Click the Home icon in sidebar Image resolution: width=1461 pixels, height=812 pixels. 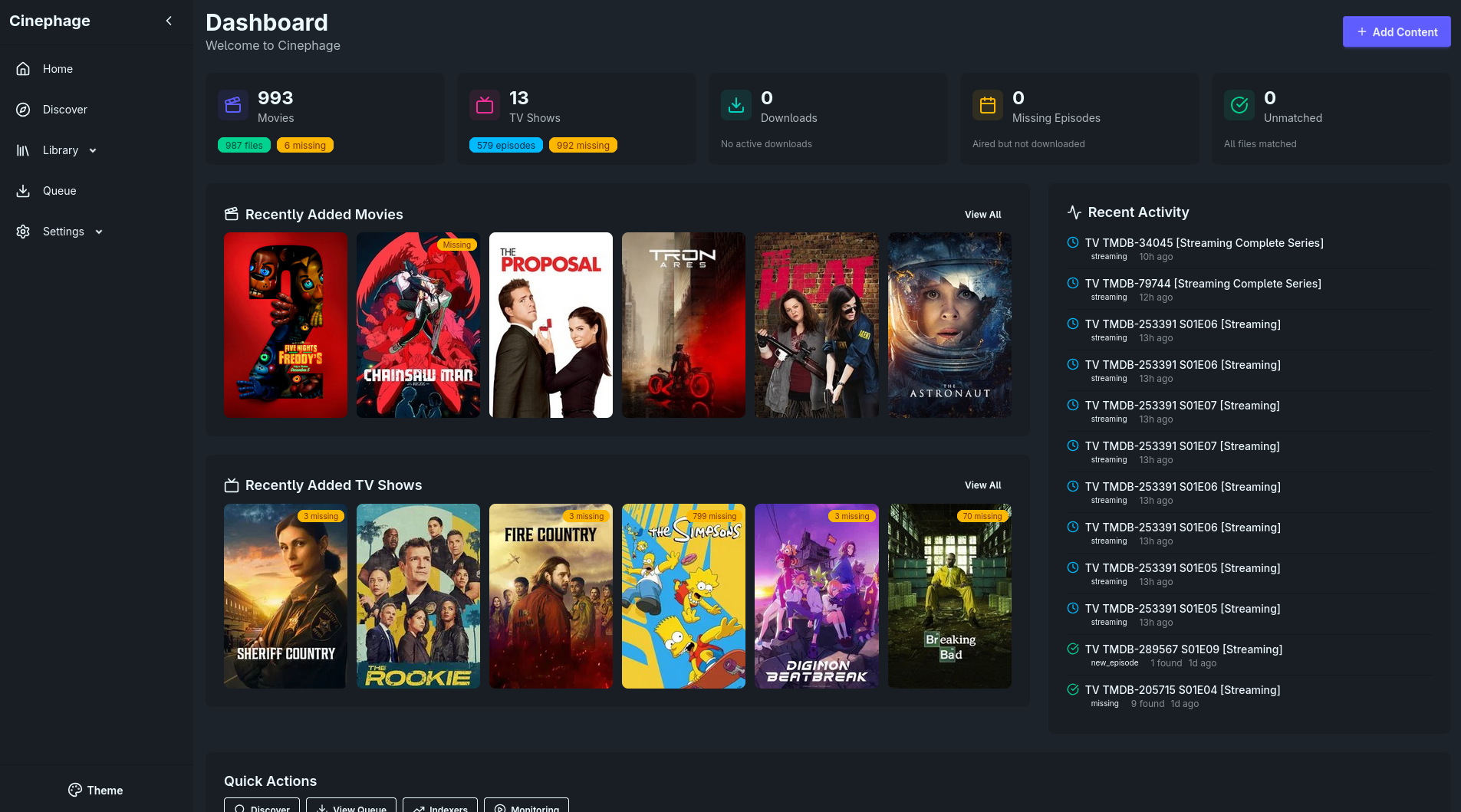(23, 69)
